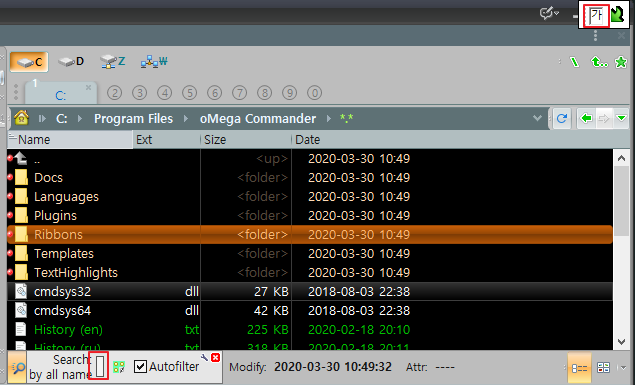Toggle red mark beside Plugins folder
This screenshot has width=635, height=385.
(10, 215)
